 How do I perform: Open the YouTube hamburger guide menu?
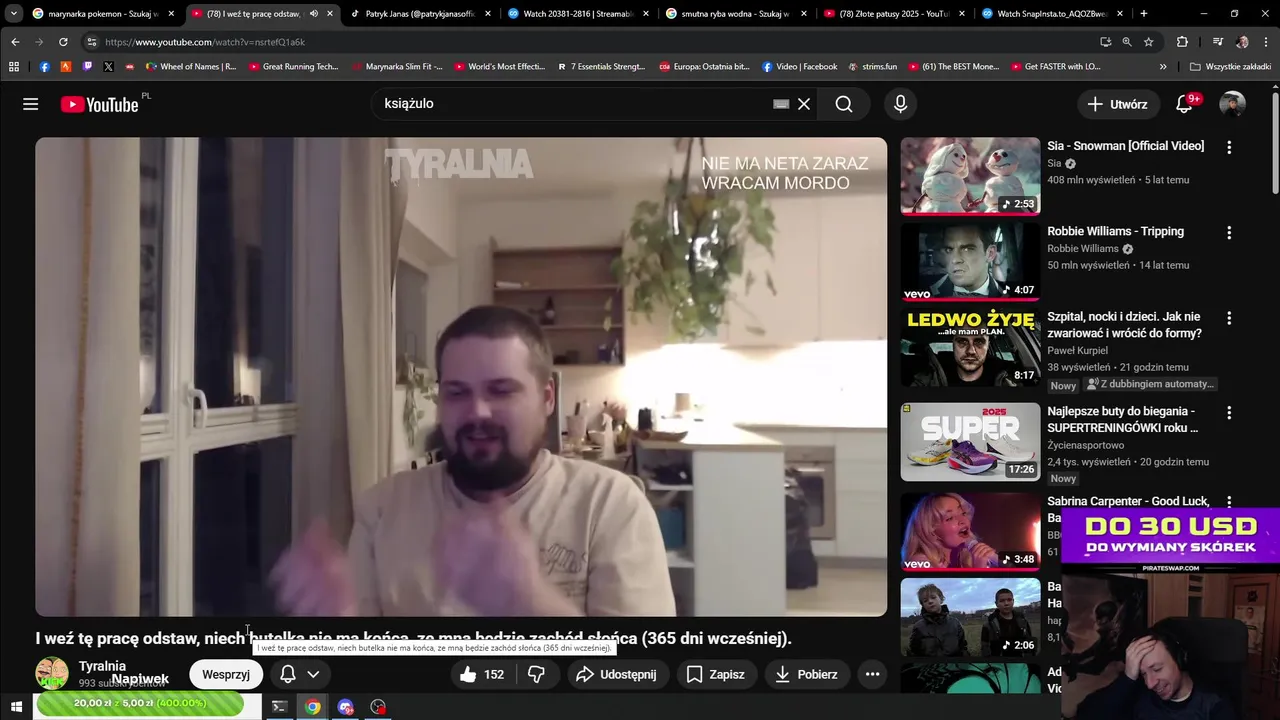coord(31,104)
